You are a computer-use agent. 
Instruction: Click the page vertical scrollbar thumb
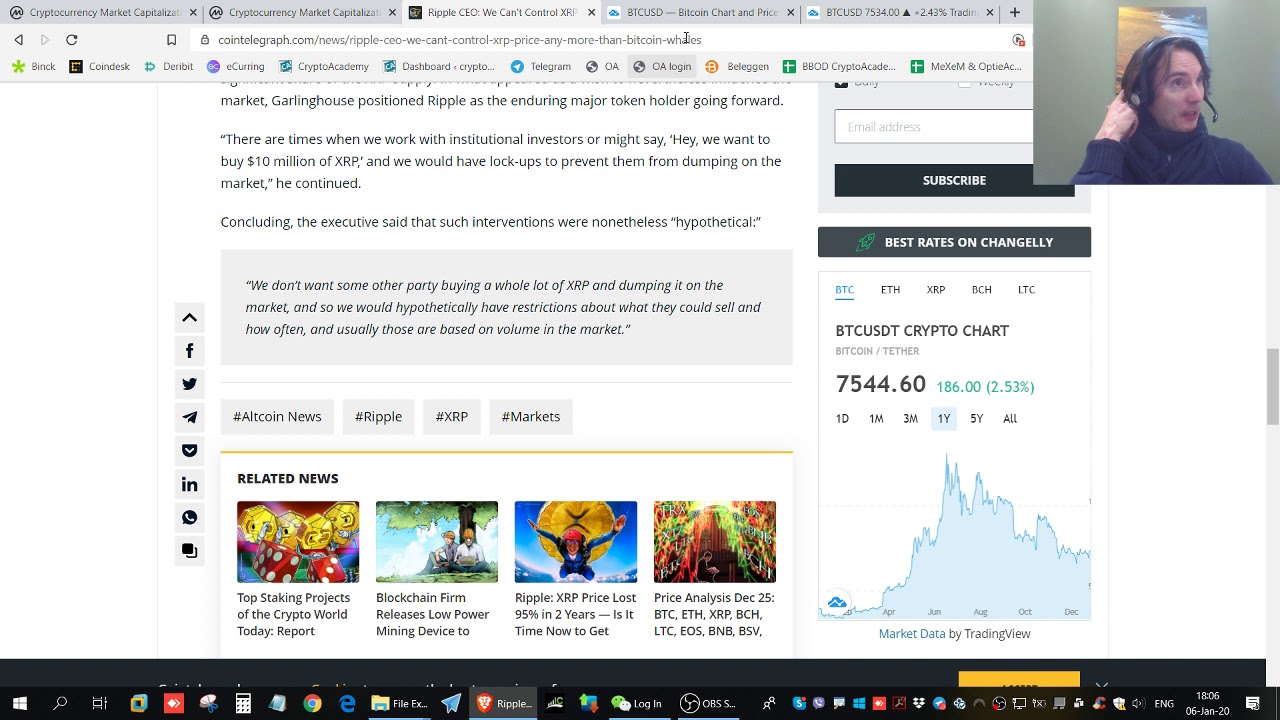click(1272, 386)
